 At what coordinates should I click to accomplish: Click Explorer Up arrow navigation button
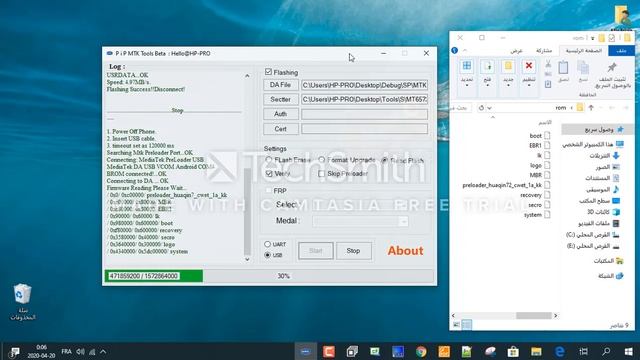pyautogui.click(x=591, y=108)
